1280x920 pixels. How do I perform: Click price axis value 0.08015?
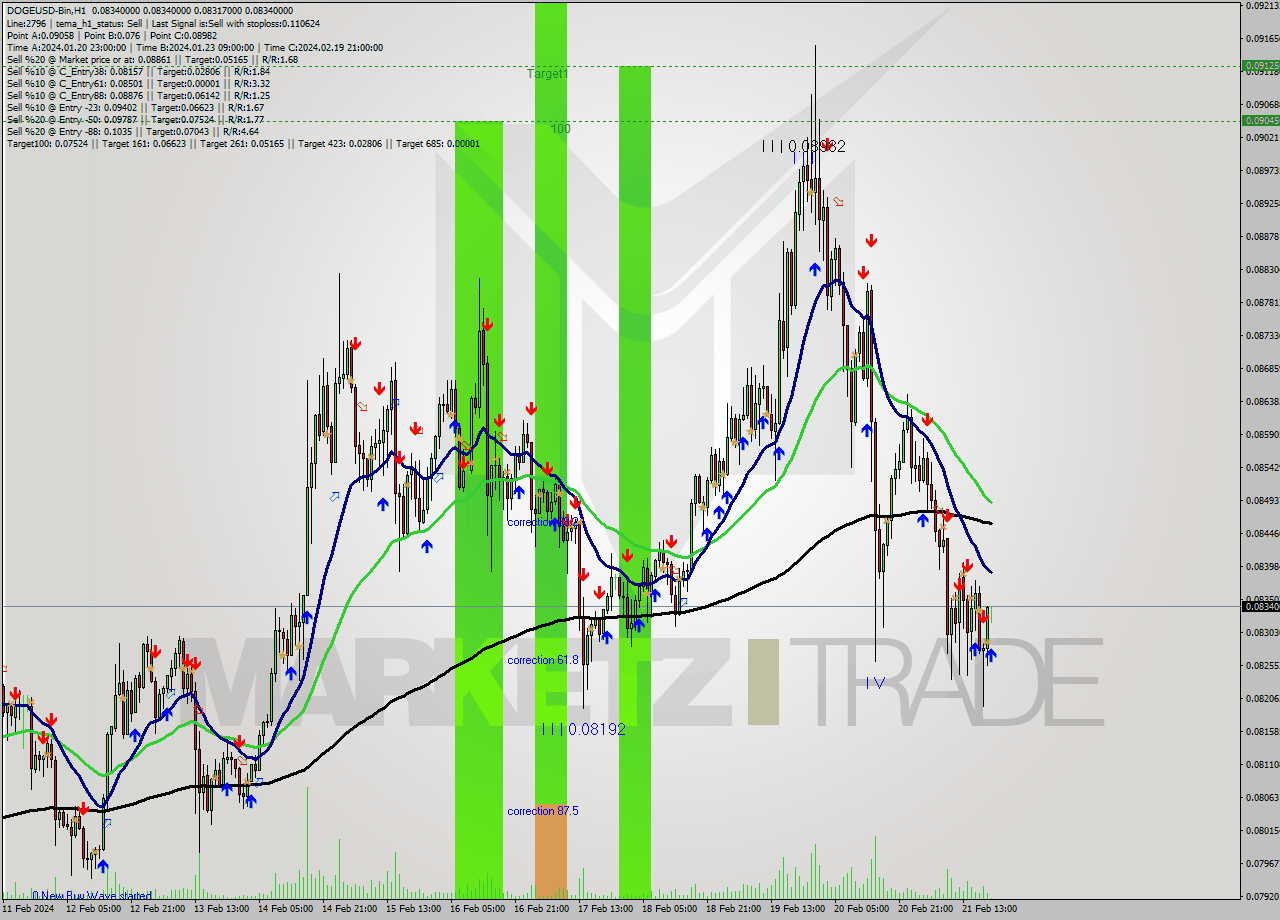click(x=1263, y=830)
